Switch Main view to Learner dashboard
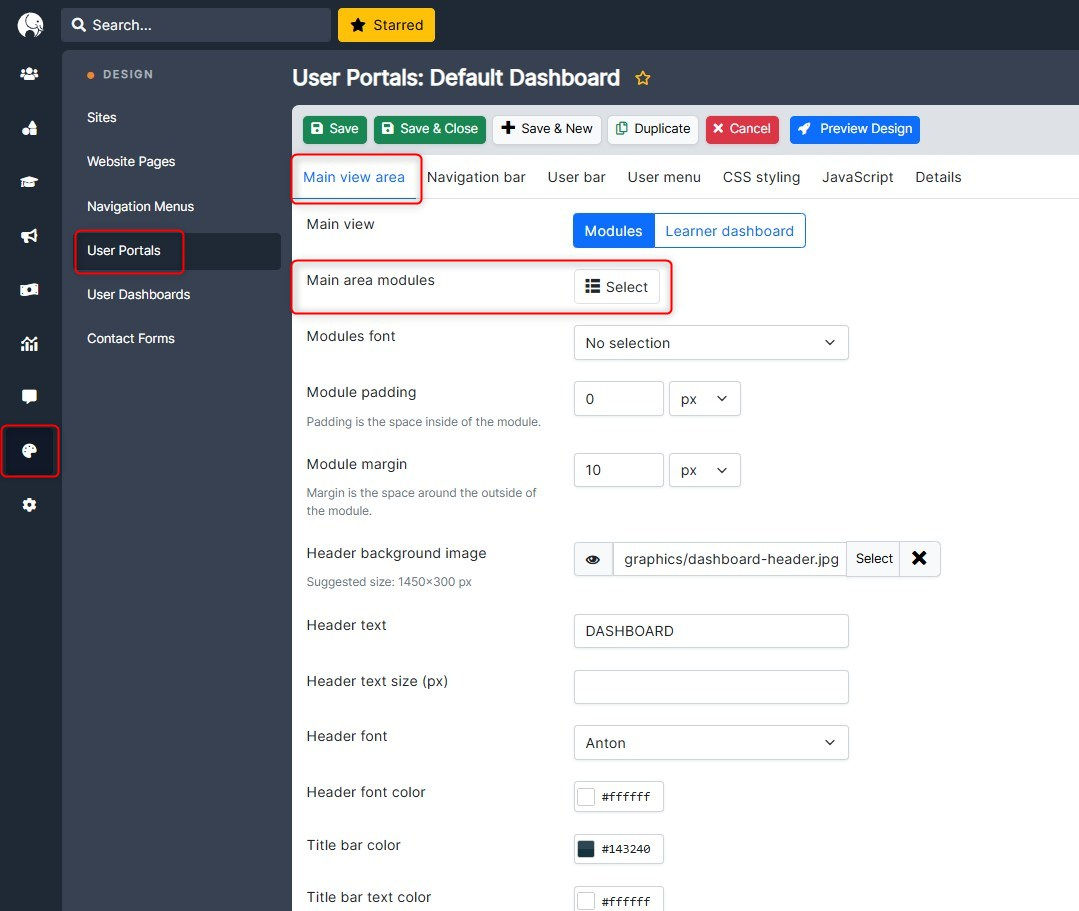 tap(729, 231)
